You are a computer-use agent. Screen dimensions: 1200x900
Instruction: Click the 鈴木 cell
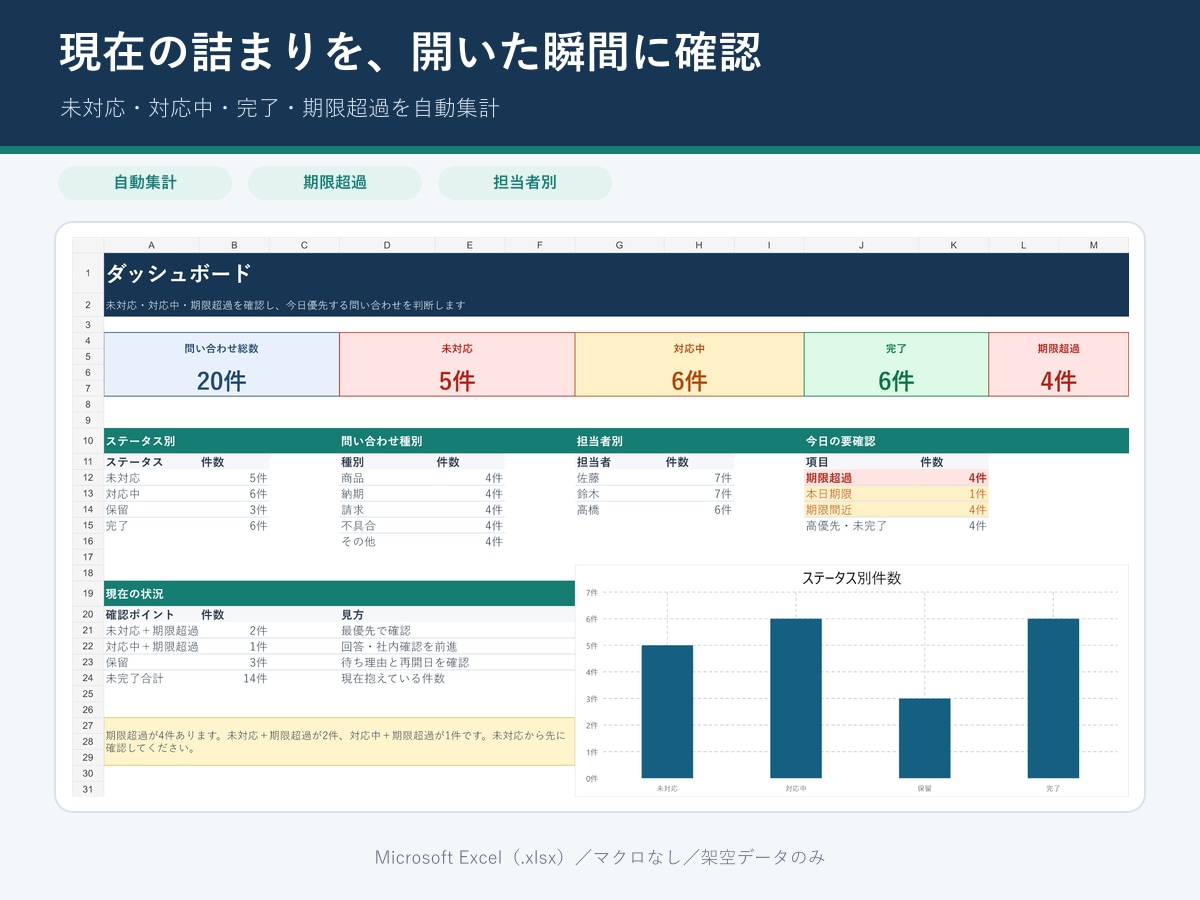[619, 494]
